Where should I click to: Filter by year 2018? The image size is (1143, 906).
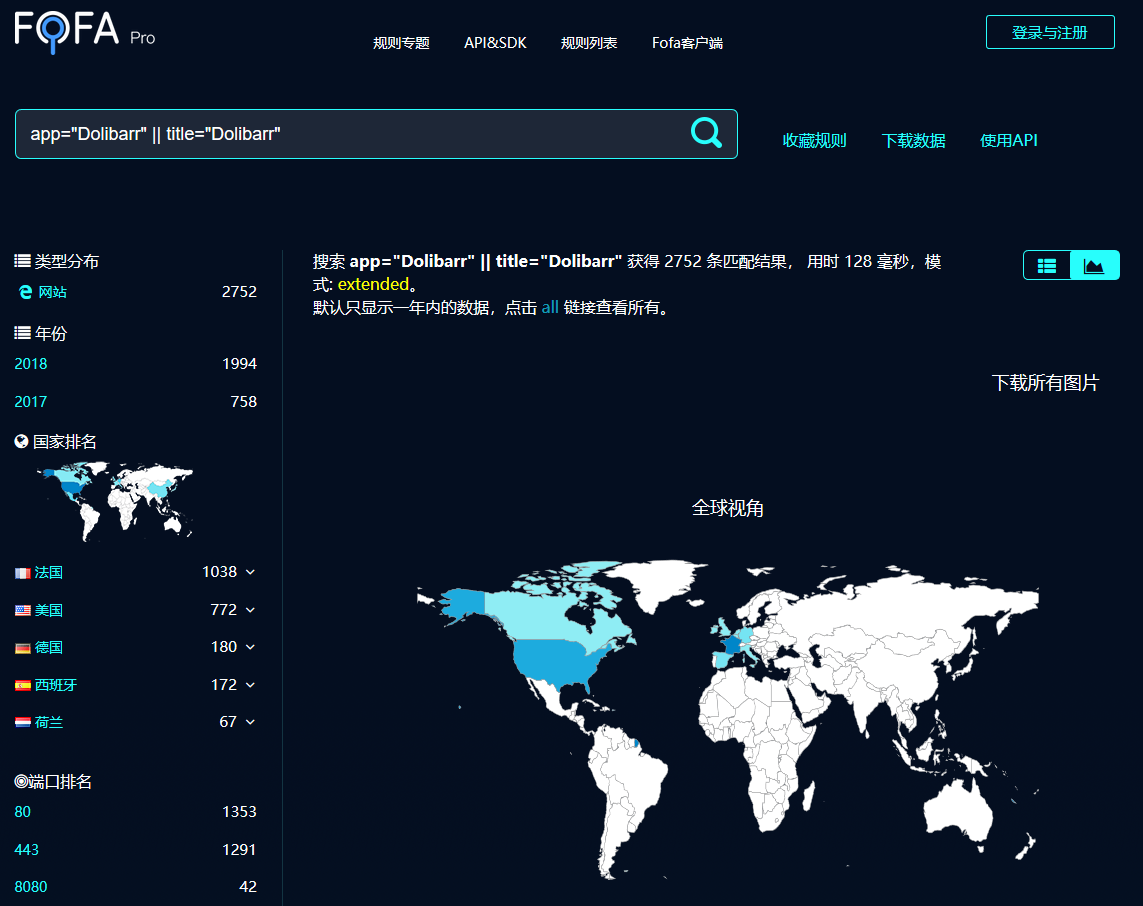pos(31,364)
